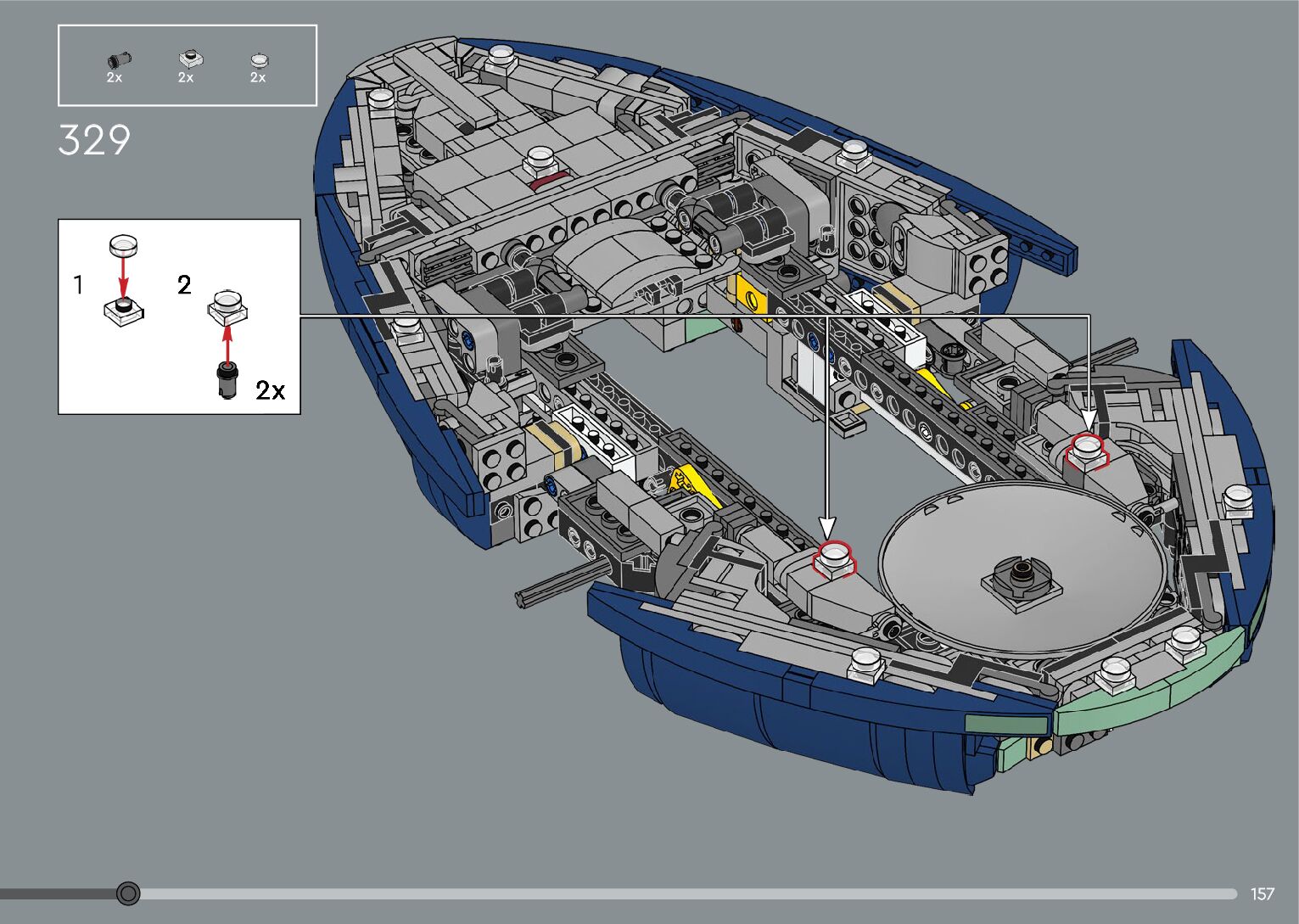Viewport: 1299px width, 924px height.
Task: Click the sub-step 2 number label
Action: click(184, 285)
